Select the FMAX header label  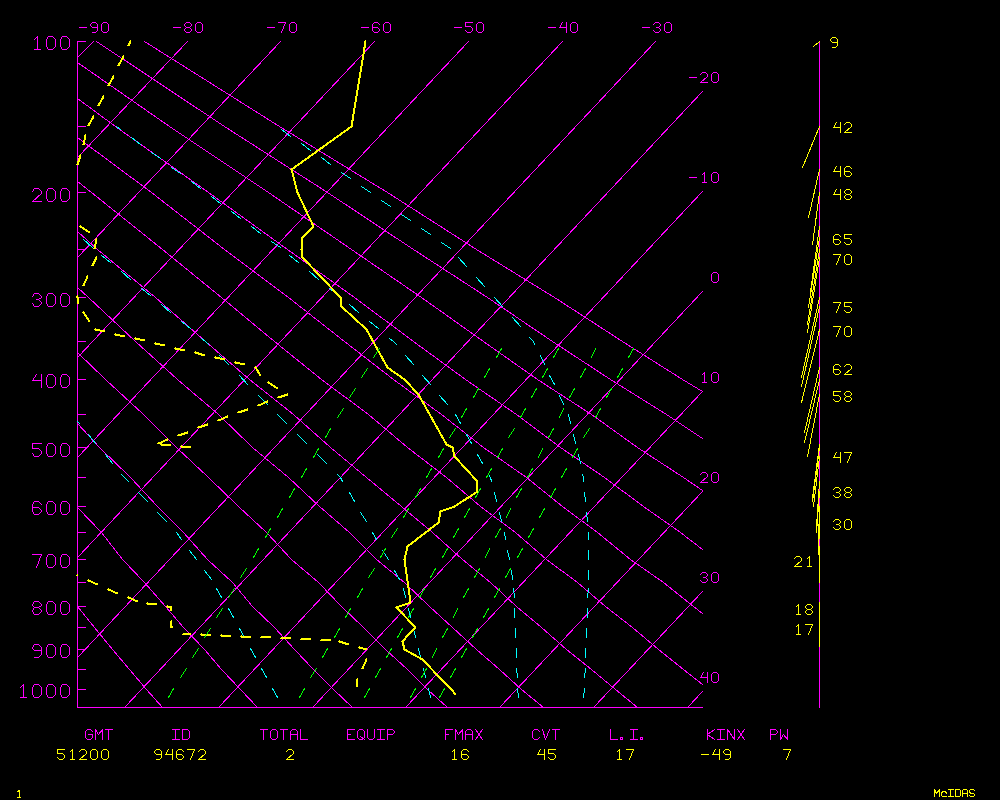(464, 735)
